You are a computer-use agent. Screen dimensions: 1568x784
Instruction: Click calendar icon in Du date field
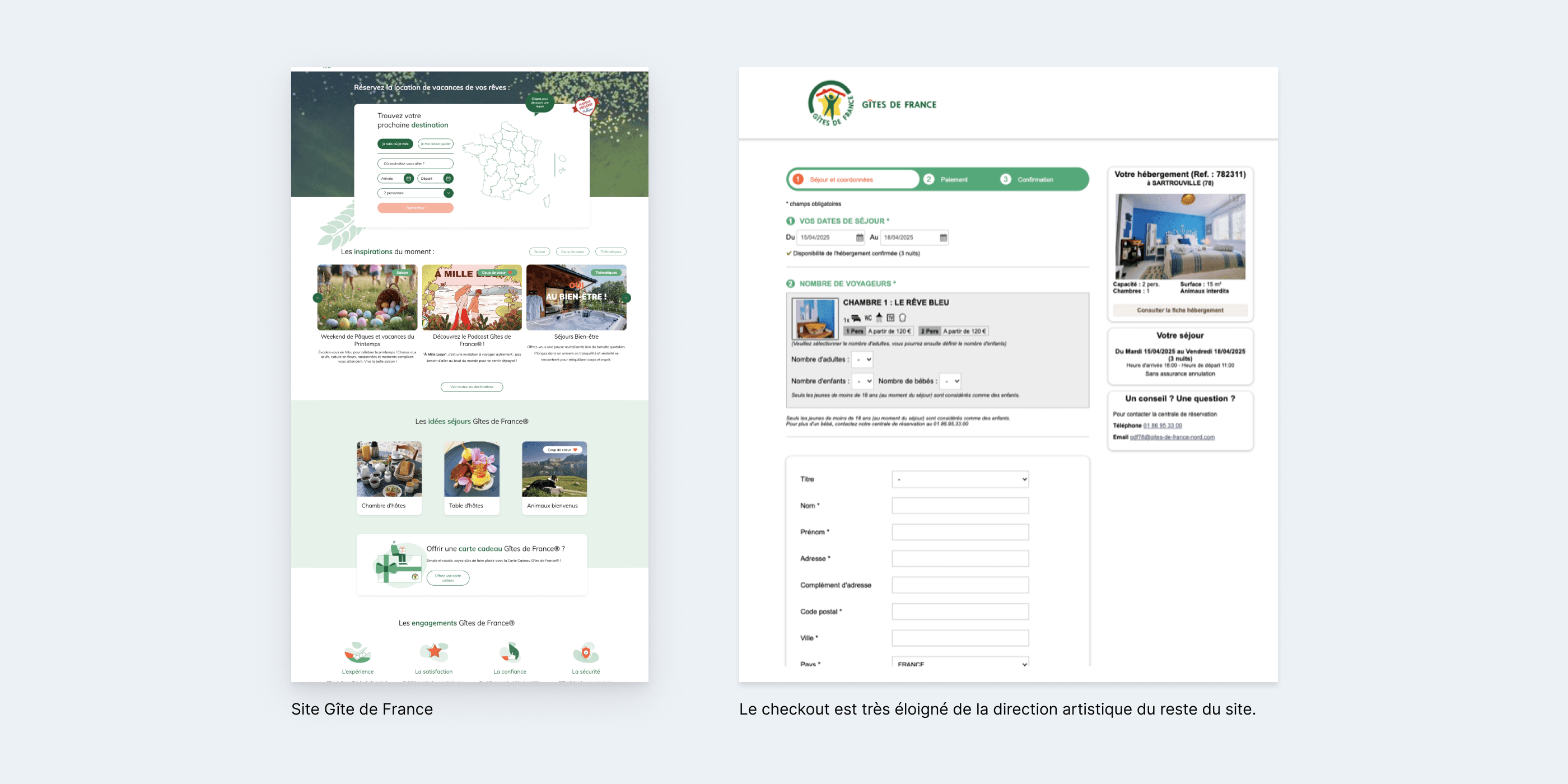(860, 237)
